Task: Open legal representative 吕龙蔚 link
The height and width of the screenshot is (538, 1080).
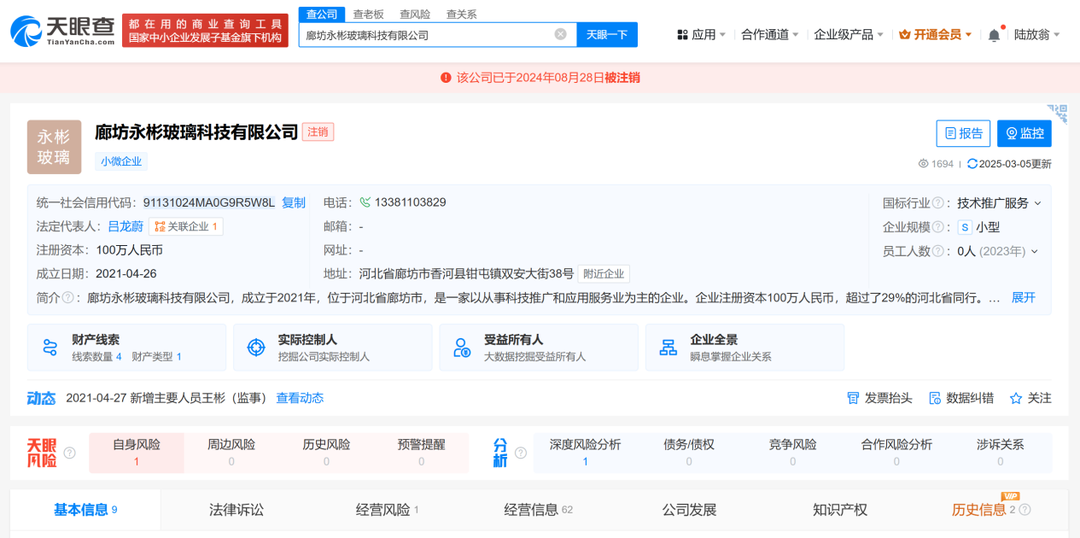Action: [x=125, y=227]
